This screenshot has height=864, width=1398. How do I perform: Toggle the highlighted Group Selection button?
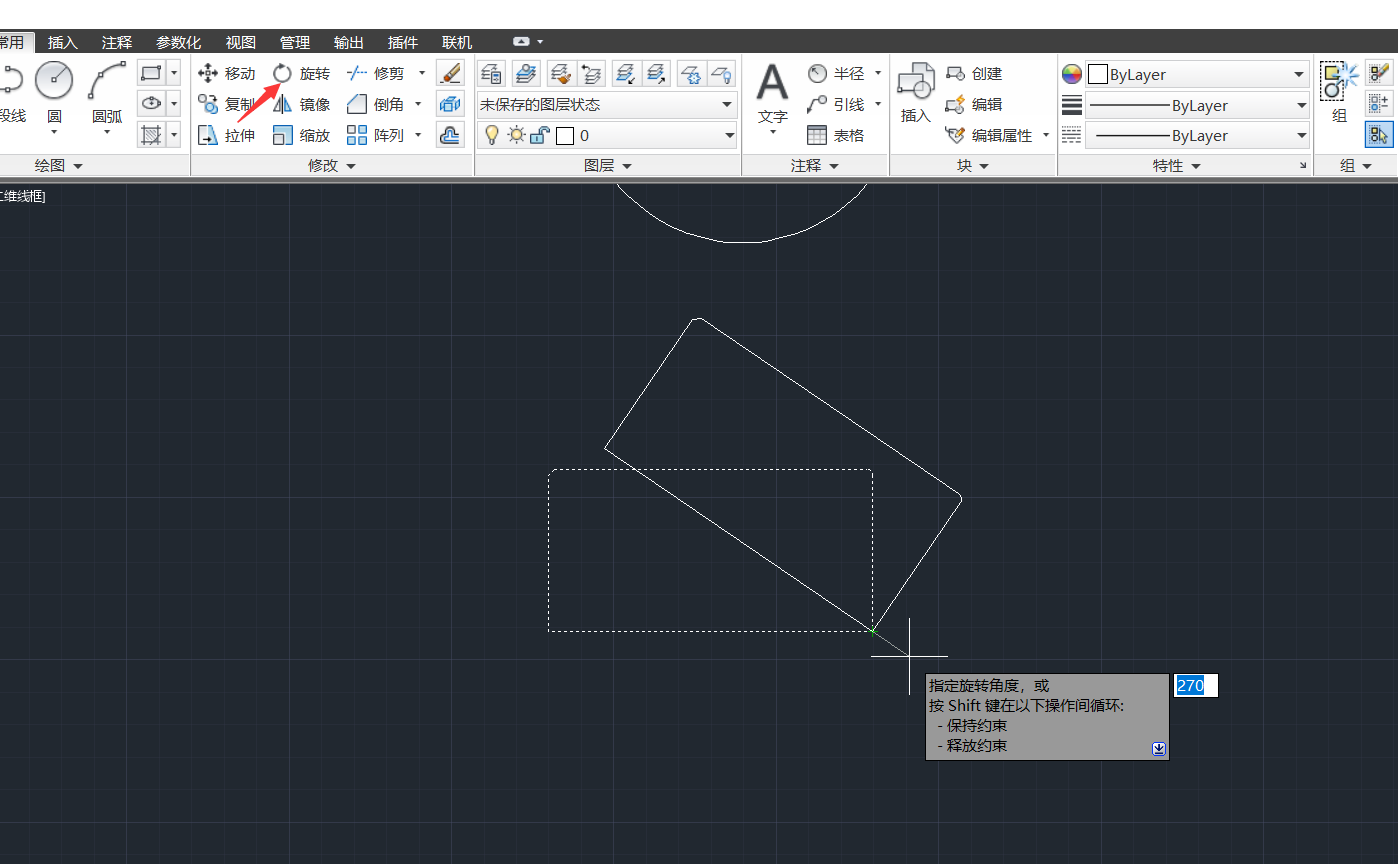(1379, 134)
